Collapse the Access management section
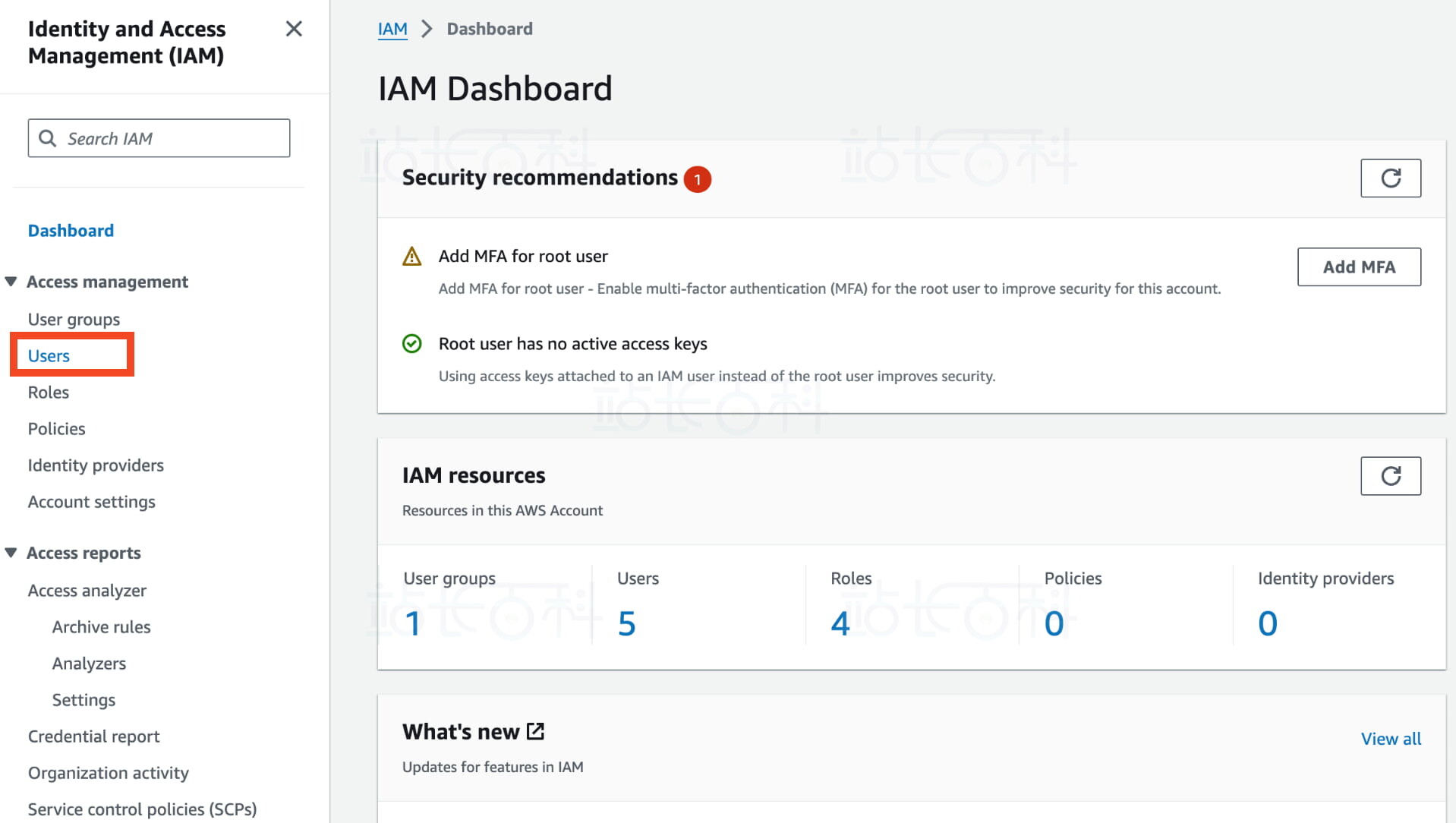This screenshot has height=823, width=1456. click(11, 282)
